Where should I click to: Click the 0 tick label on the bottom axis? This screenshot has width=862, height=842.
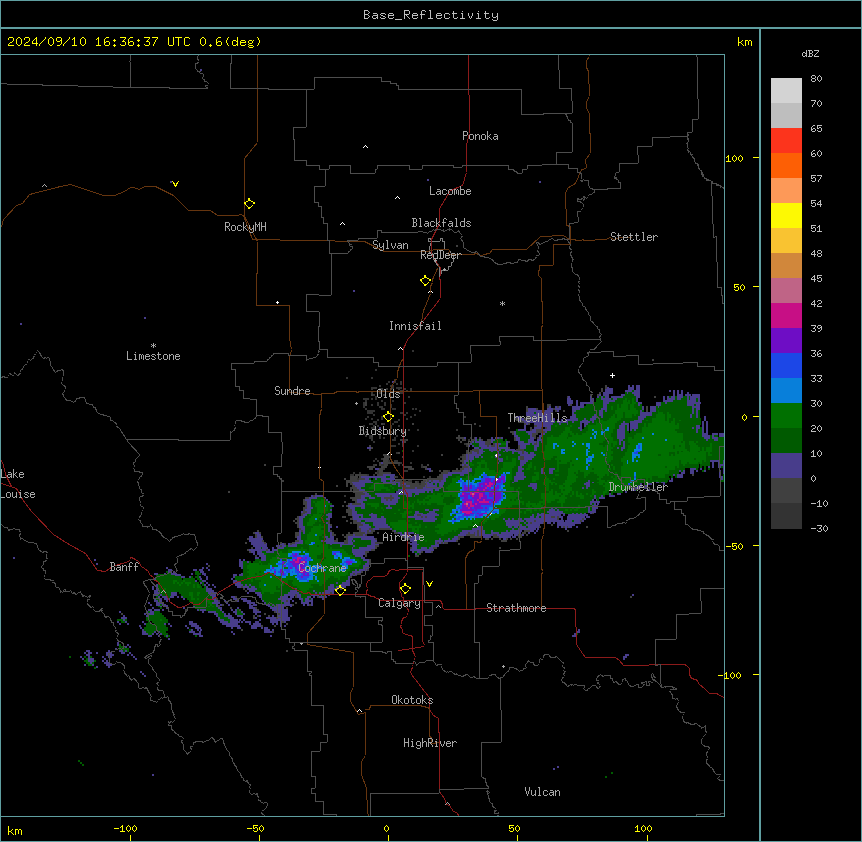tap(386, 829)
